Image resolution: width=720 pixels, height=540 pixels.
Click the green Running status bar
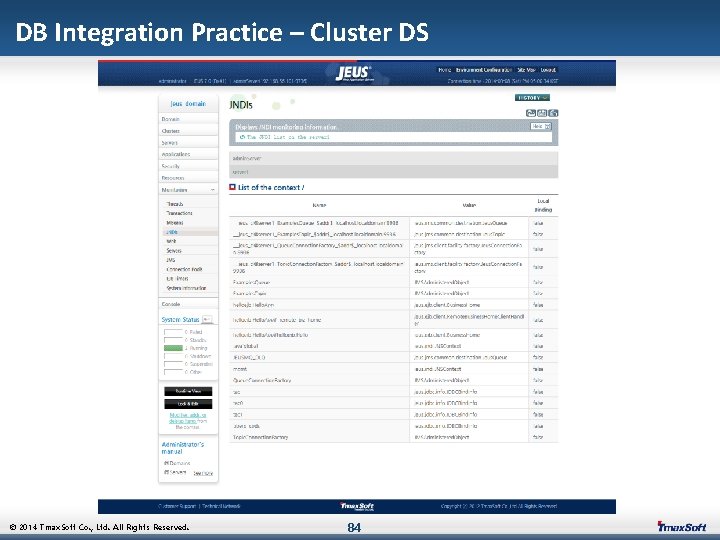pos(173,348)
